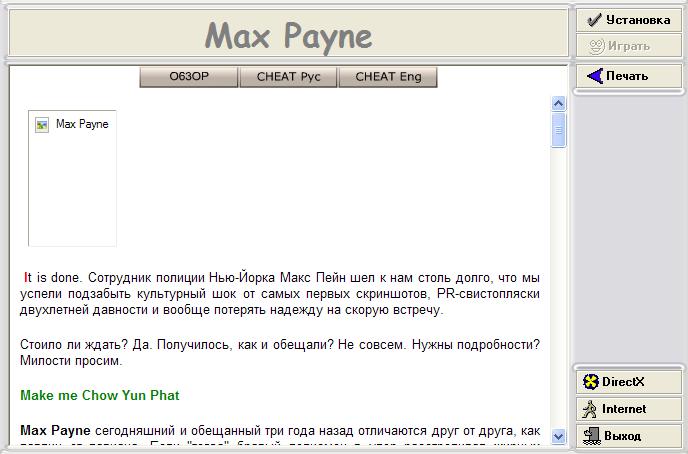Click the Max Payne title header
The width and height of the screenshot is (688, 454).
[x=288, y=36]
